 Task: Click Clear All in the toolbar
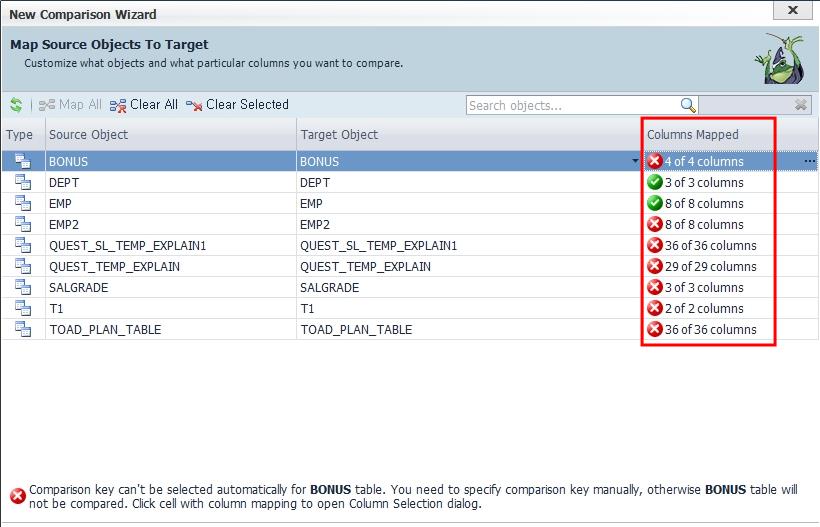[144, 105]
